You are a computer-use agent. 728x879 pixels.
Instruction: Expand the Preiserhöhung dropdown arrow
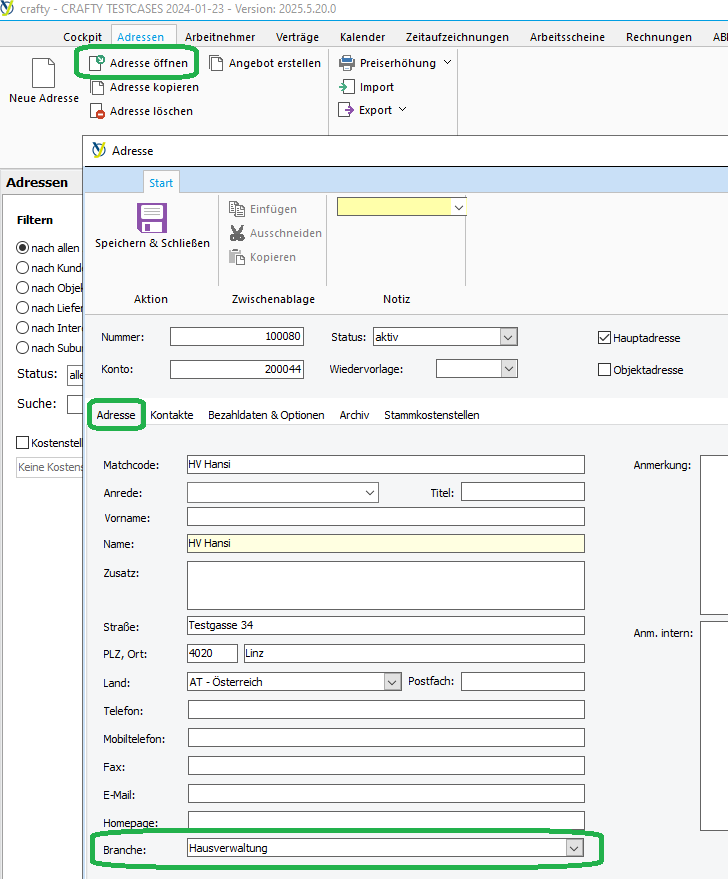[x=447, y=62]
